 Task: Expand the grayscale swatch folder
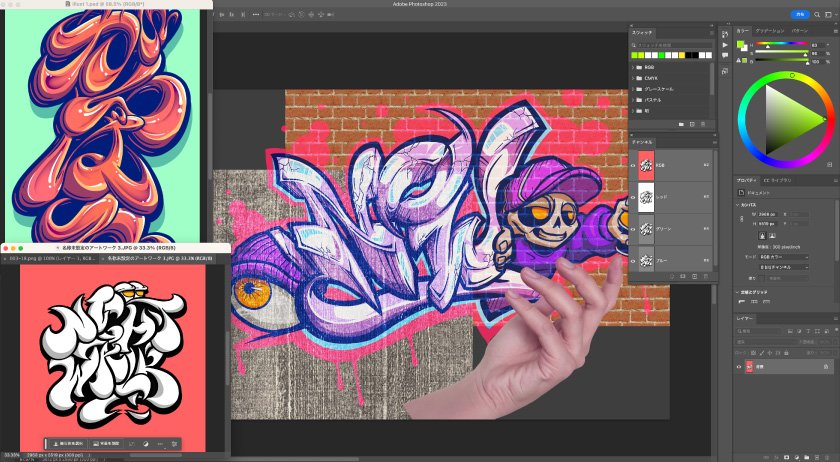[x=633, y=89]
